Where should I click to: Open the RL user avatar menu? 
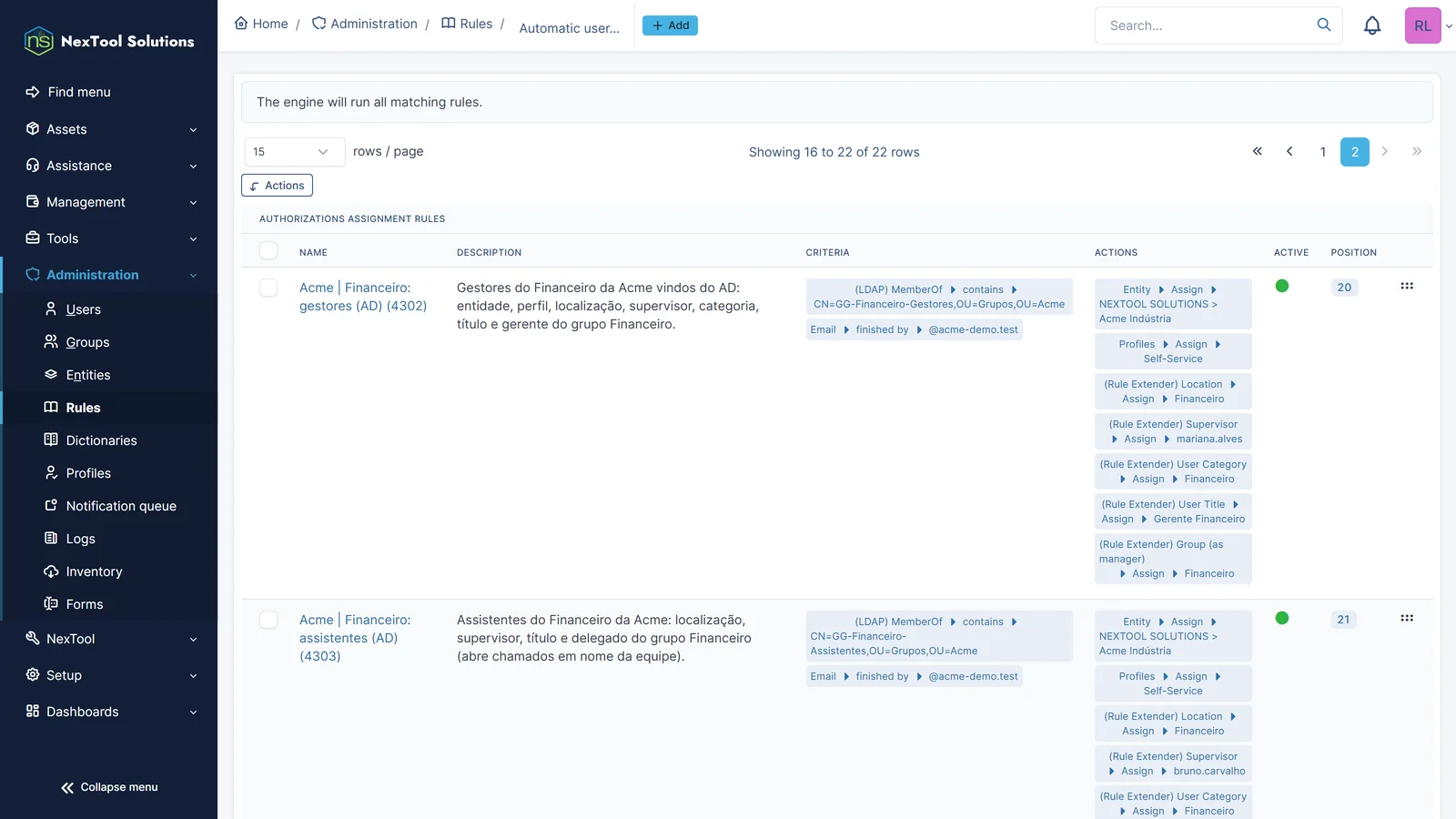click(1423, 25)
